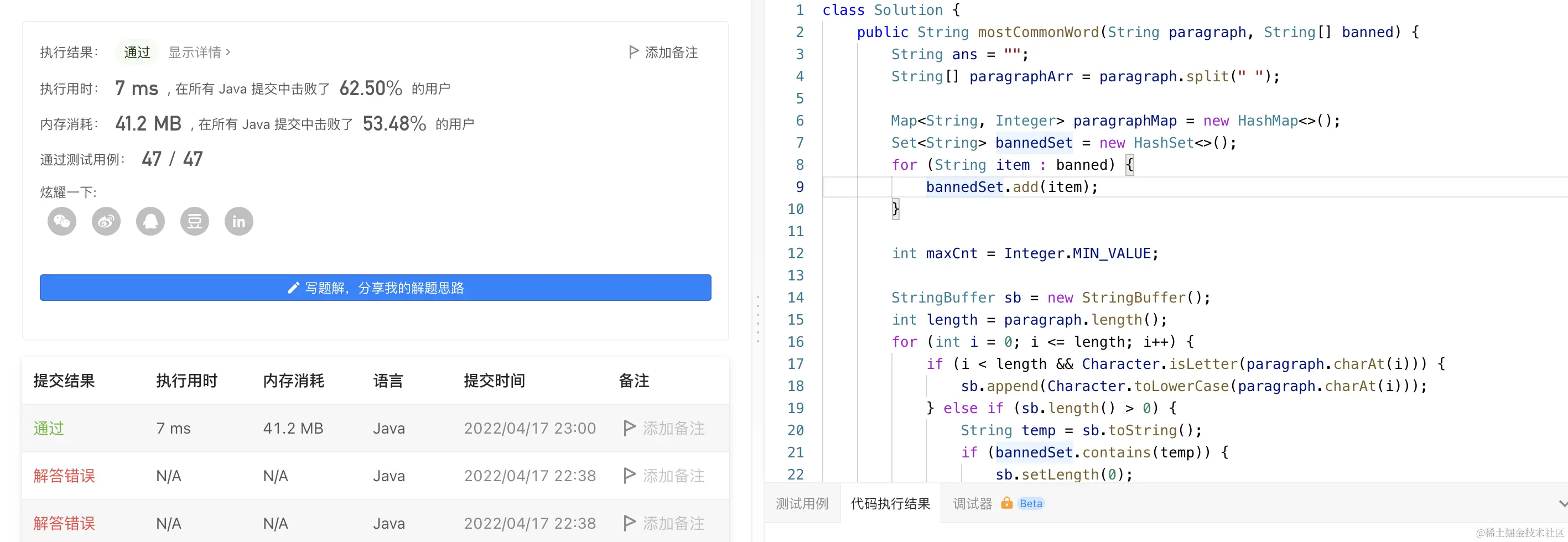The width and height of the screenshot is (1568, 542).
Task: Click the note flag in the 23:00 submission row
Action: [x=630, y=428]
